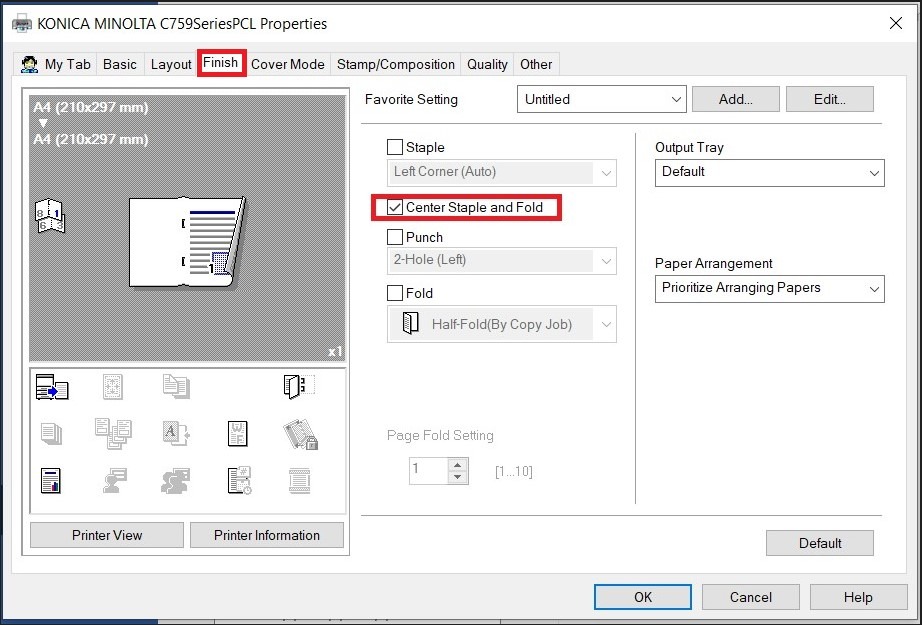This screenshot has width=922, height=625.
Task: Open the Favorite Setting dropdown
Action: (602, 99)
